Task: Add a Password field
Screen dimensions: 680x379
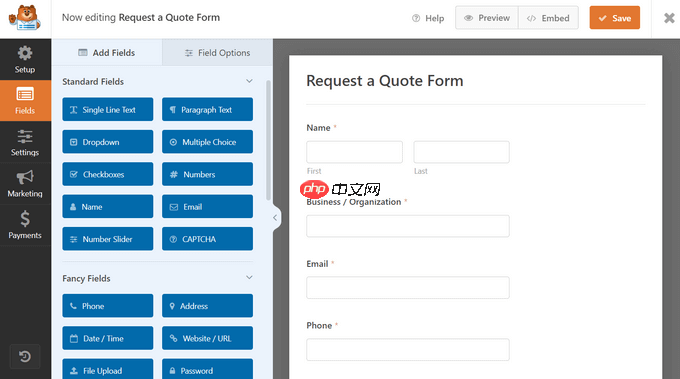Action: click(x=207, y=369)
